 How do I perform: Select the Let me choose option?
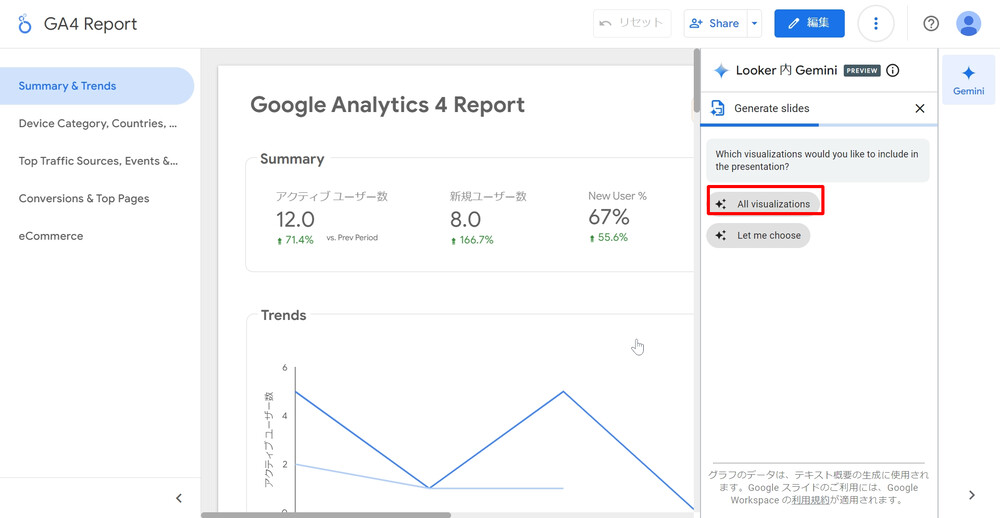(759, 236)
